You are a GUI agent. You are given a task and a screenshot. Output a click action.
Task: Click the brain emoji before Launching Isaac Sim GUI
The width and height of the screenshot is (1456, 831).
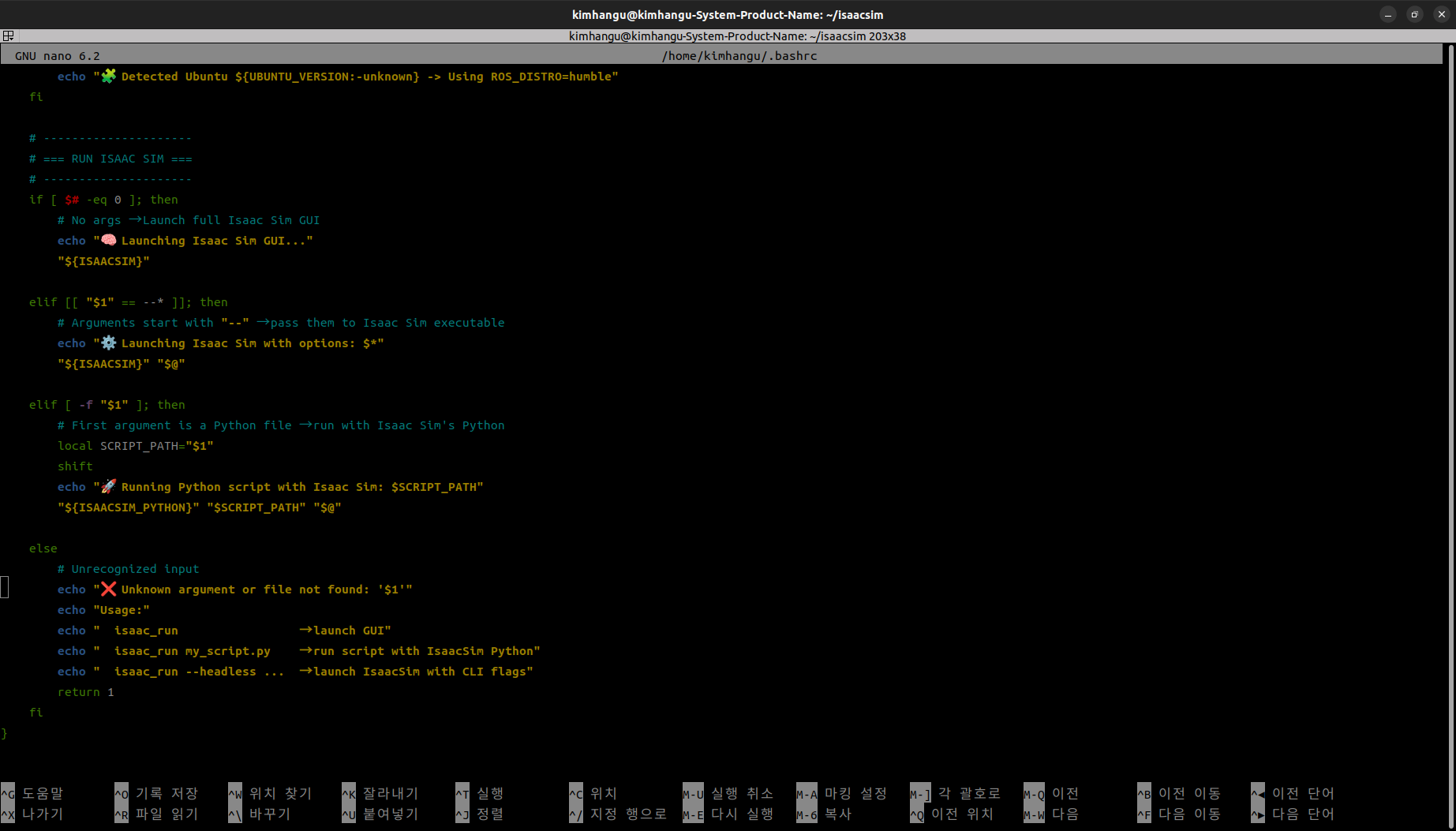(x=108, y=240)
